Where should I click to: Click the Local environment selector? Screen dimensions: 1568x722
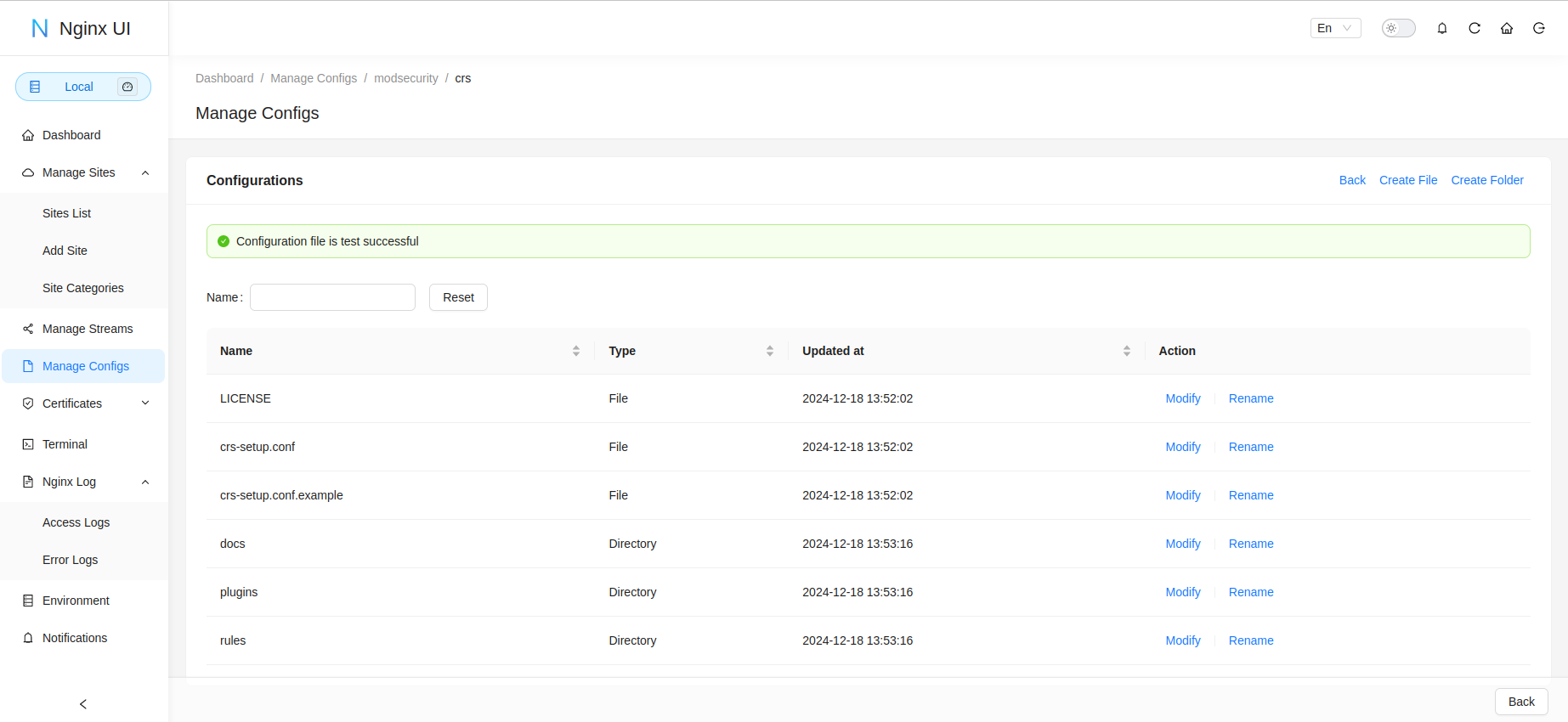83,87
